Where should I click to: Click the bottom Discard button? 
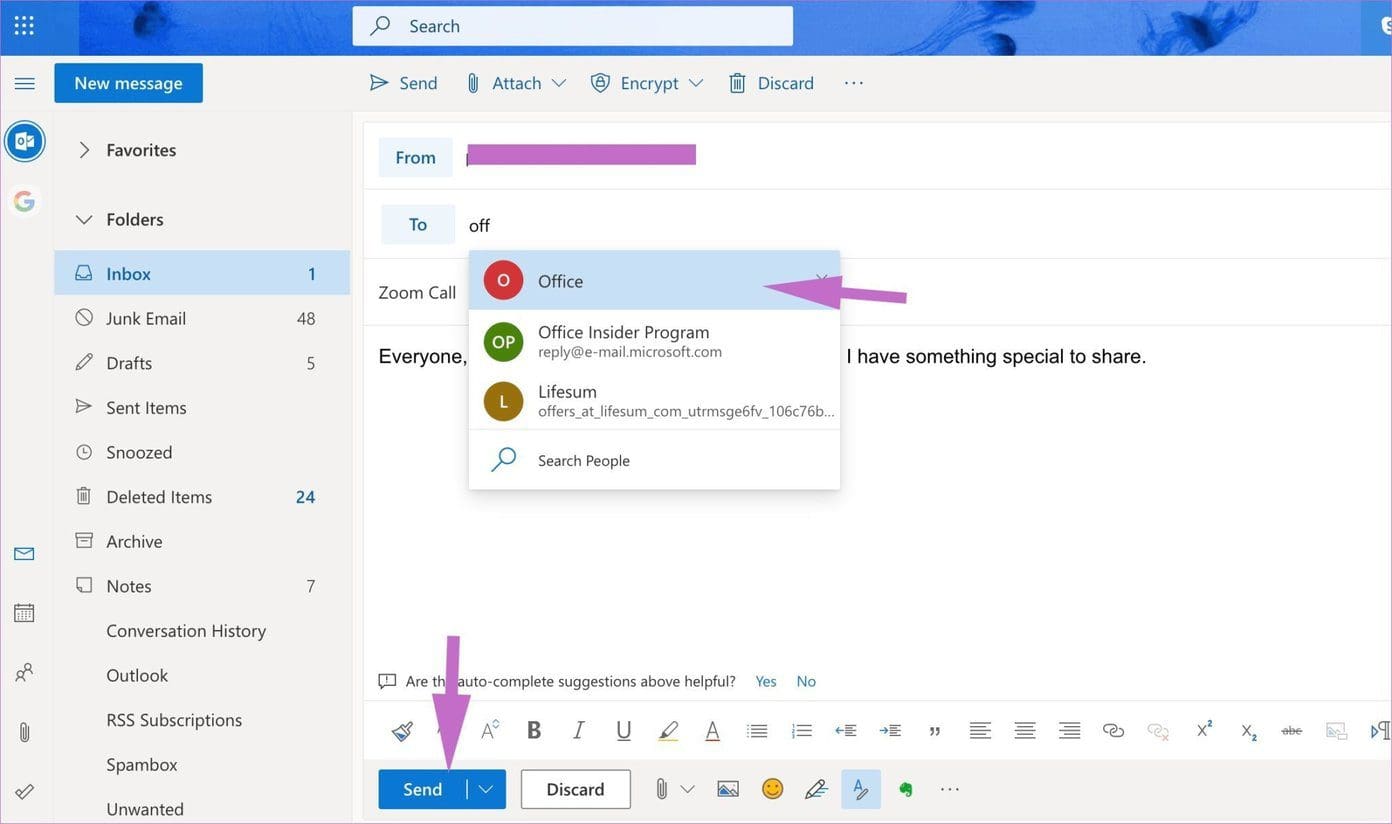(x=575, y=789)
